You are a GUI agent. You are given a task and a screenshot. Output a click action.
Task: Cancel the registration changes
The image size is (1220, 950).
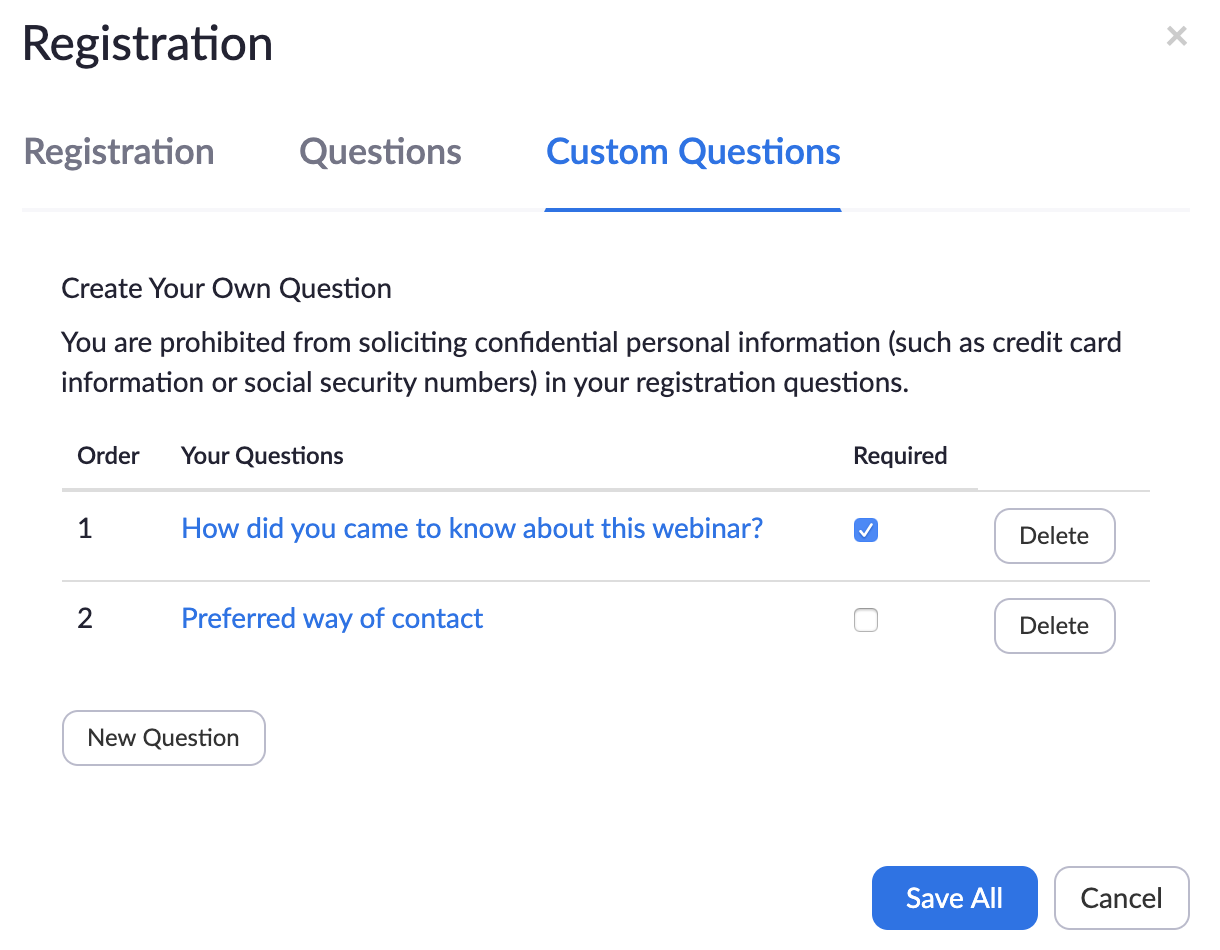[1121, 898]
